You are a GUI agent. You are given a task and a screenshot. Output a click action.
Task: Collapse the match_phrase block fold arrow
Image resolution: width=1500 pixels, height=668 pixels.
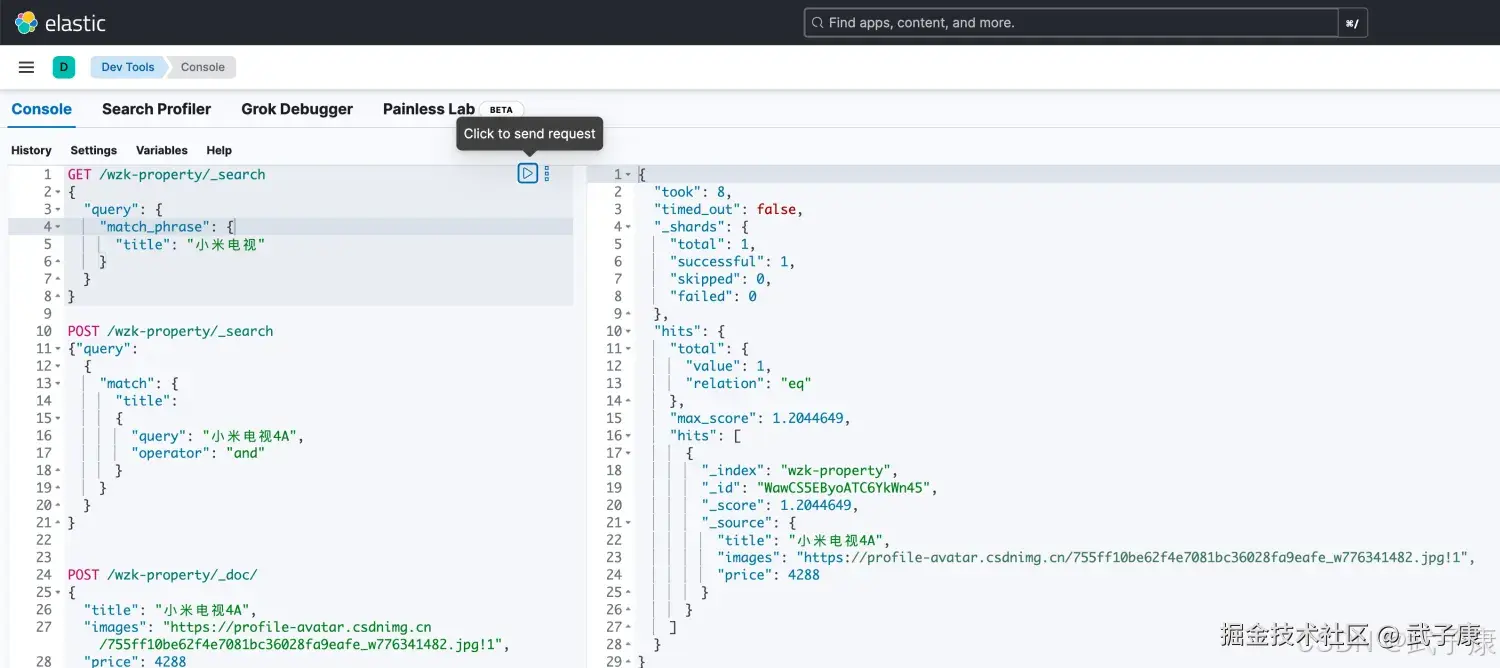[56, 226]
